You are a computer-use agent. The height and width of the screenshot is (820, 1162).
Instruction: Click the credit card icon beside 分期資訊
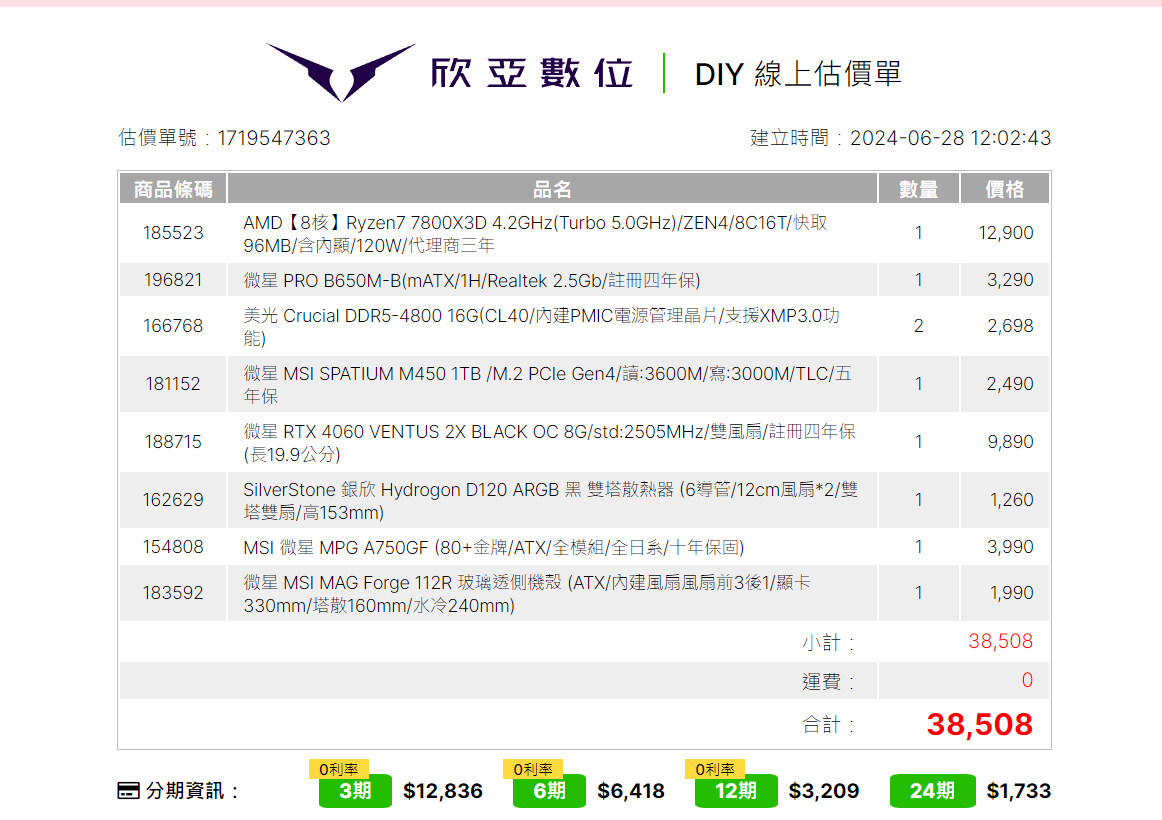point(128,791)
